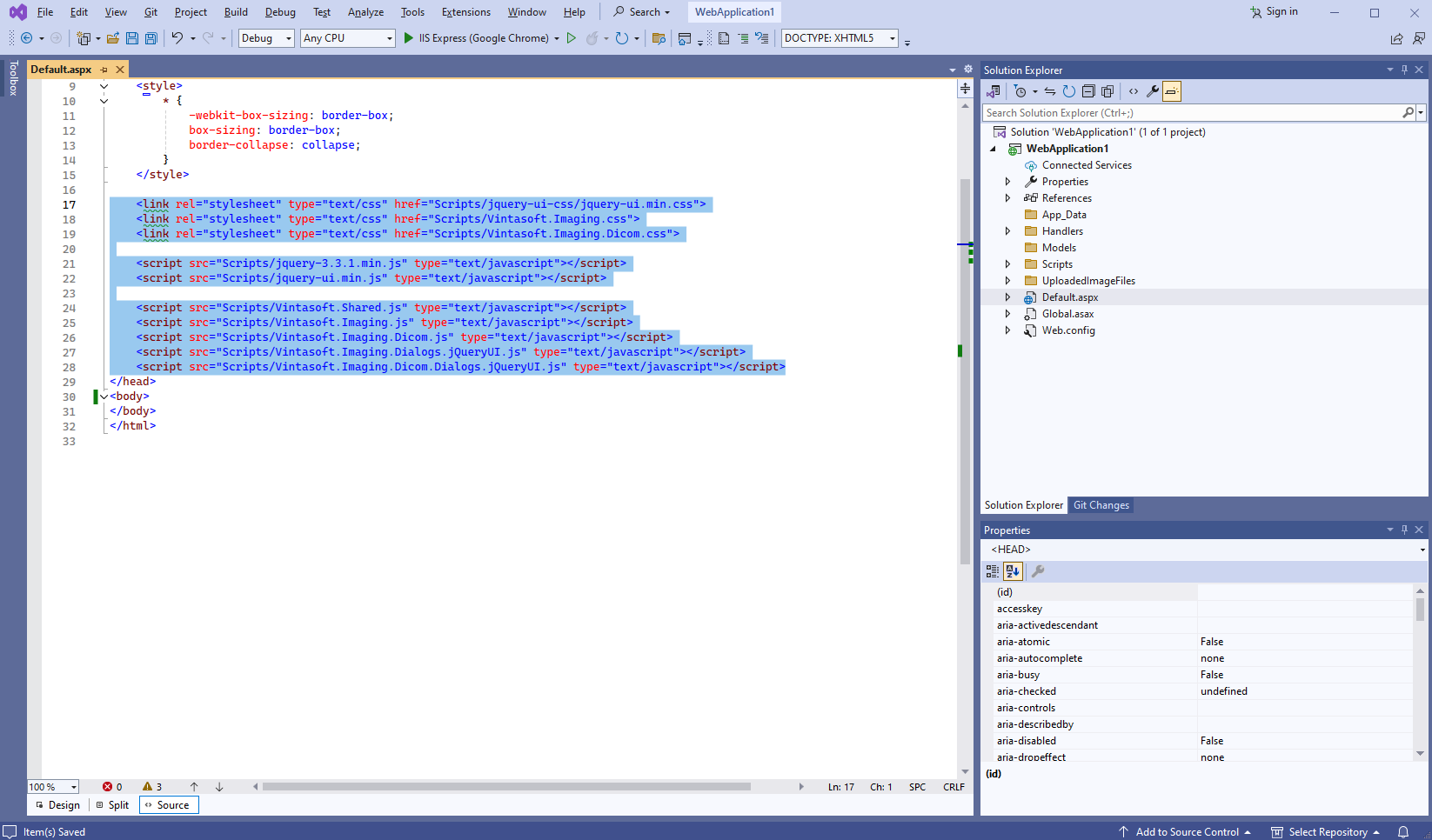Image resolution: width=1432 pixels, height=840 pixels.
Task: Switch to the Git Changes tab
Action: [x=1101, y=505]
